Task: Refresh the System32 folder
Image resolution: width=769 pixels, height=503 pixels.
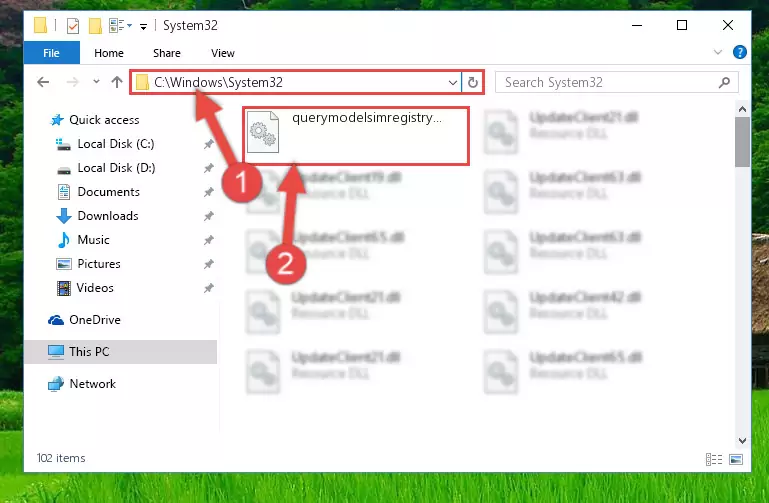Action: (x=472, y=82)
